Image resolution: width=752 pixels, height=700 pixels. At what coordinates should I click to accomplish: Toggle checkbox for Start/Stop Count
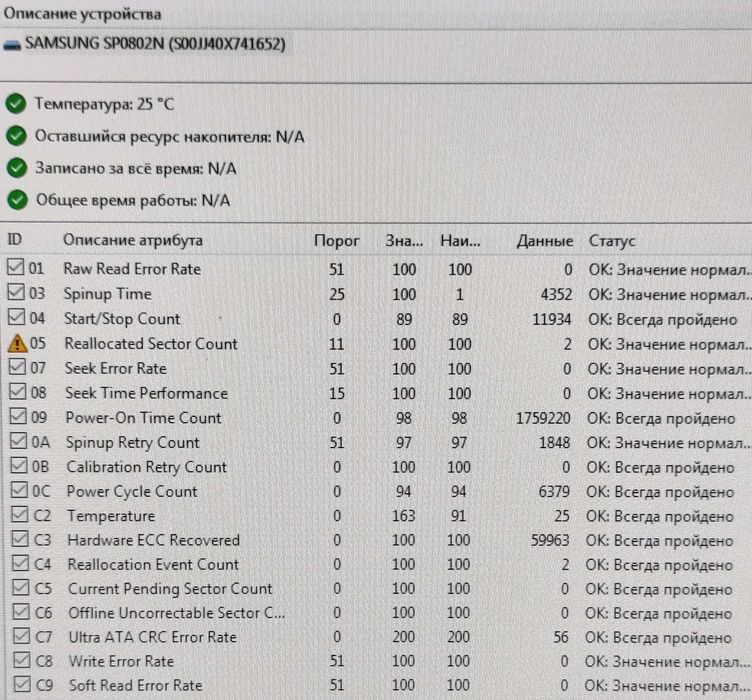[x=16, y=316]
